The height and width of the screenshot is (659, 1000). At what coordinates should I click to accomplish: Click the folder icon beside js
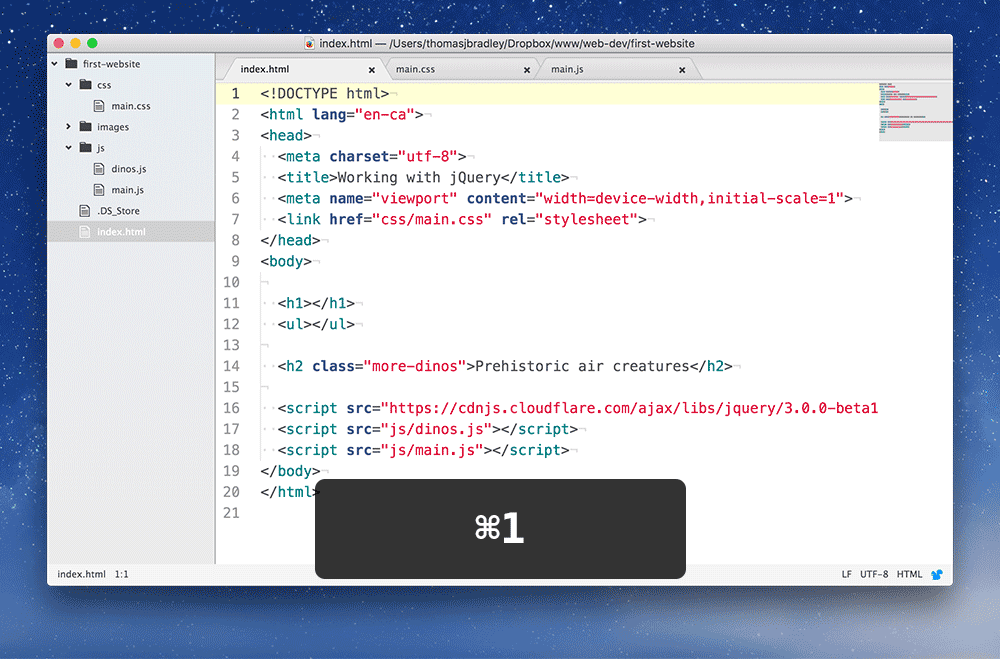tap(85, 147)
